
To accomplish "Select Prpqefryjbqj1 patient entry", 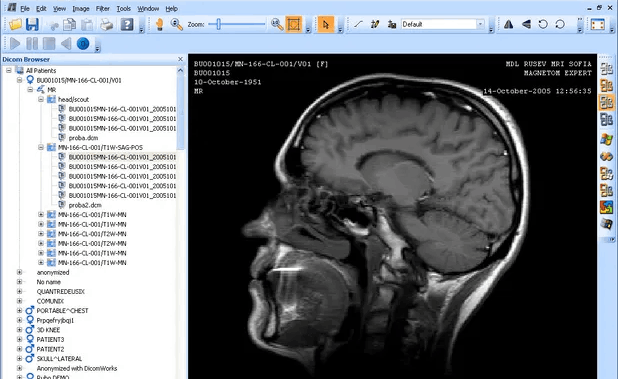I will coord(55,320).
